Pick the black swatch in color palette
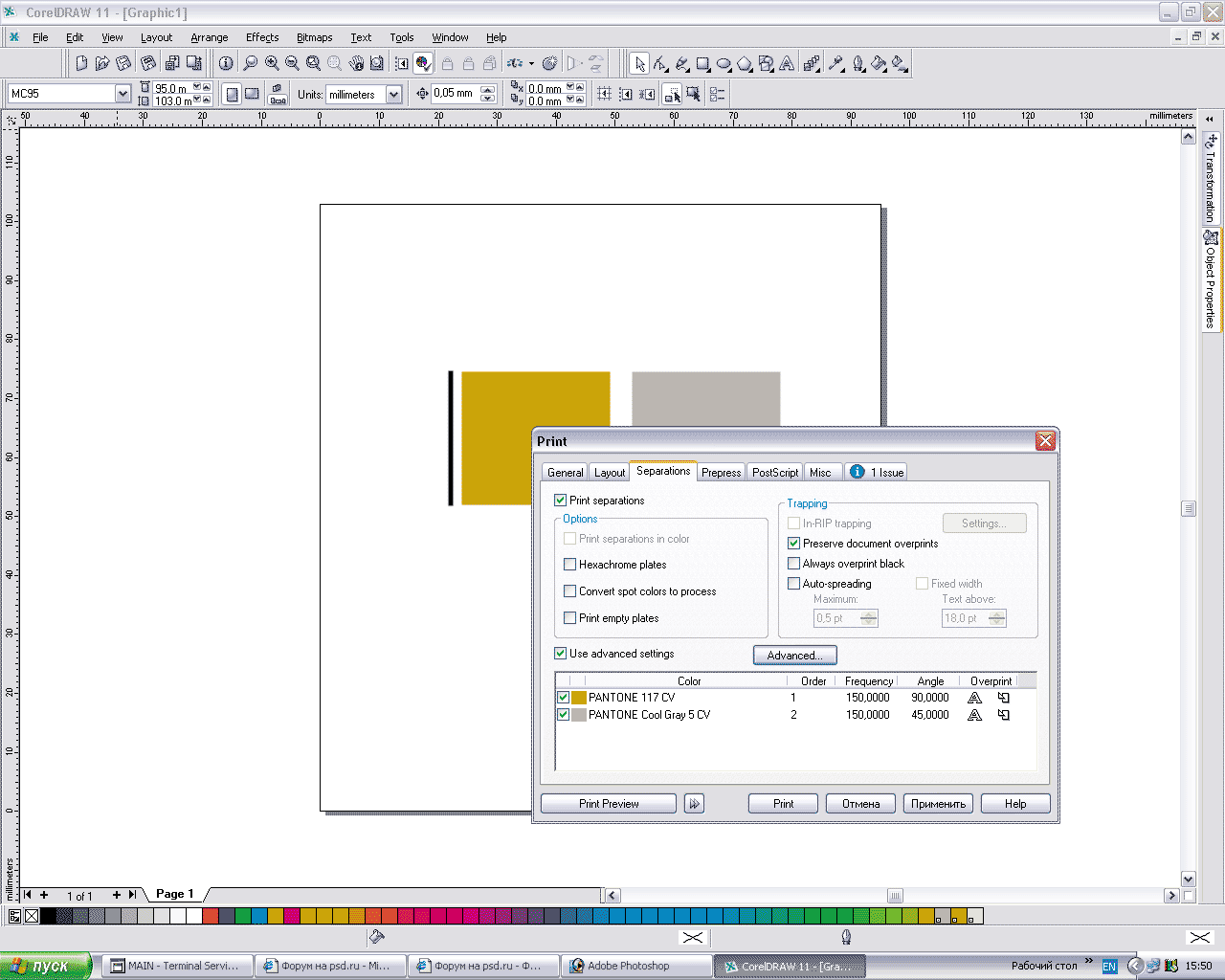This screenshot has height=980, width=1225. point(48,916)
